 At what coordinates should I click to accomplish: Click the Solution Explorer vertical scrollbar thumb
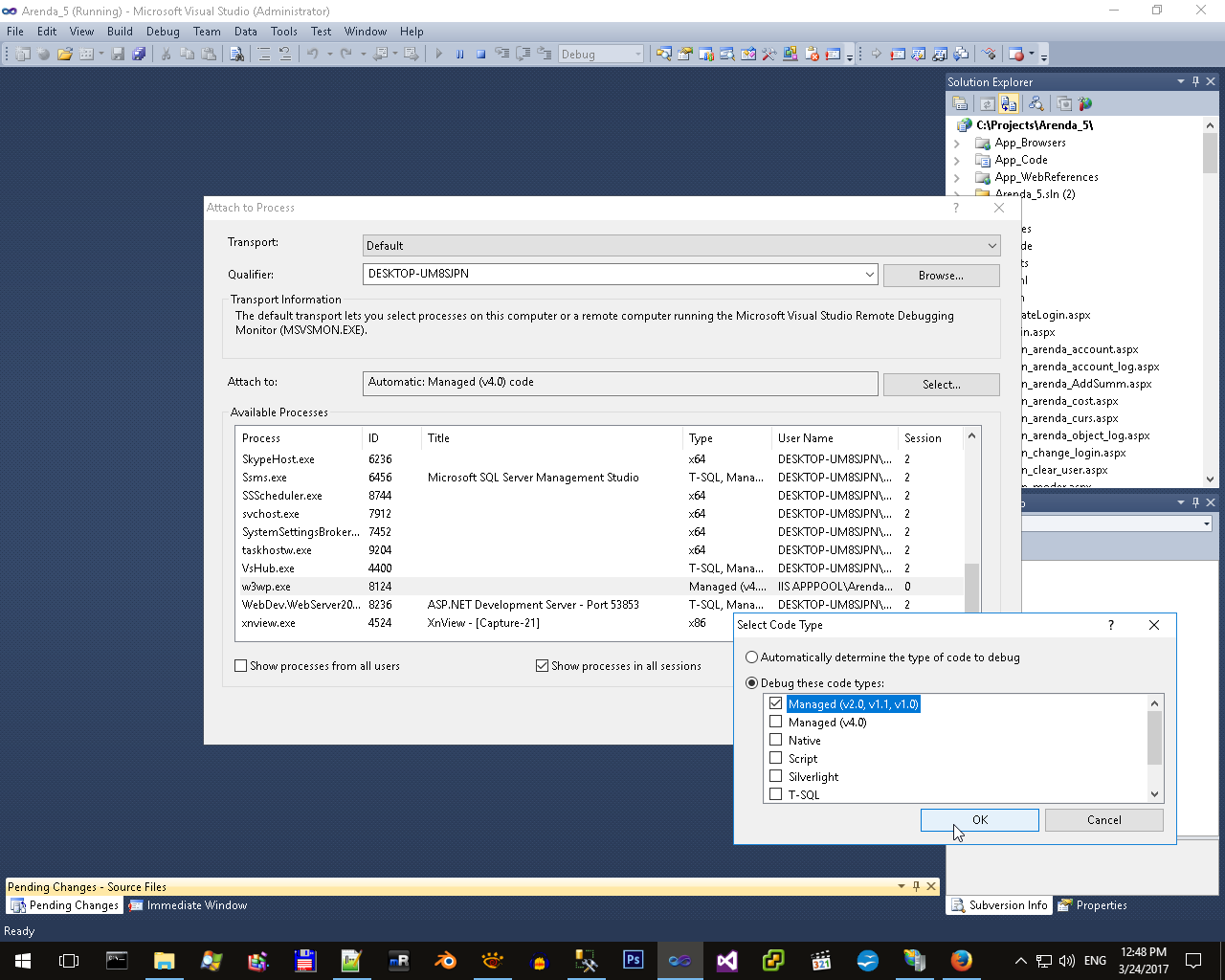coord(1211,153)
